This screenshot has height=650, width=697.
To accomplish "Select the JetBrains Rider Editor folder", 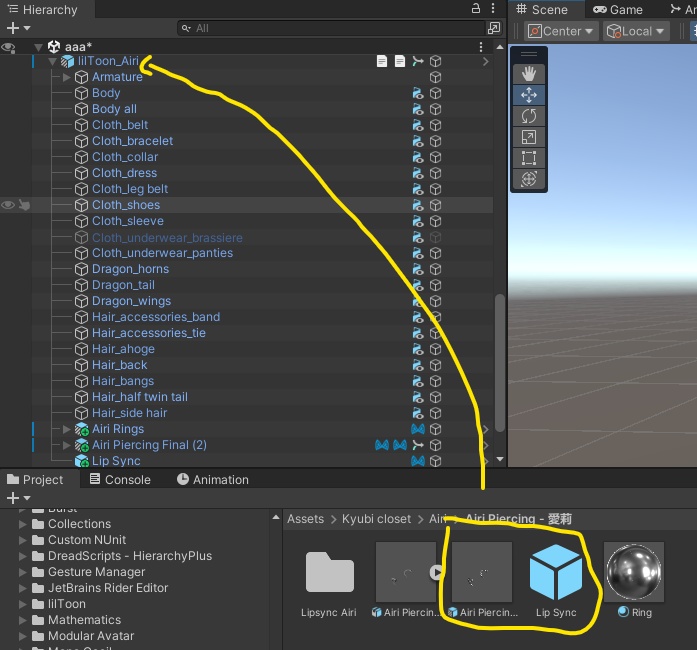I will (108, 588).
